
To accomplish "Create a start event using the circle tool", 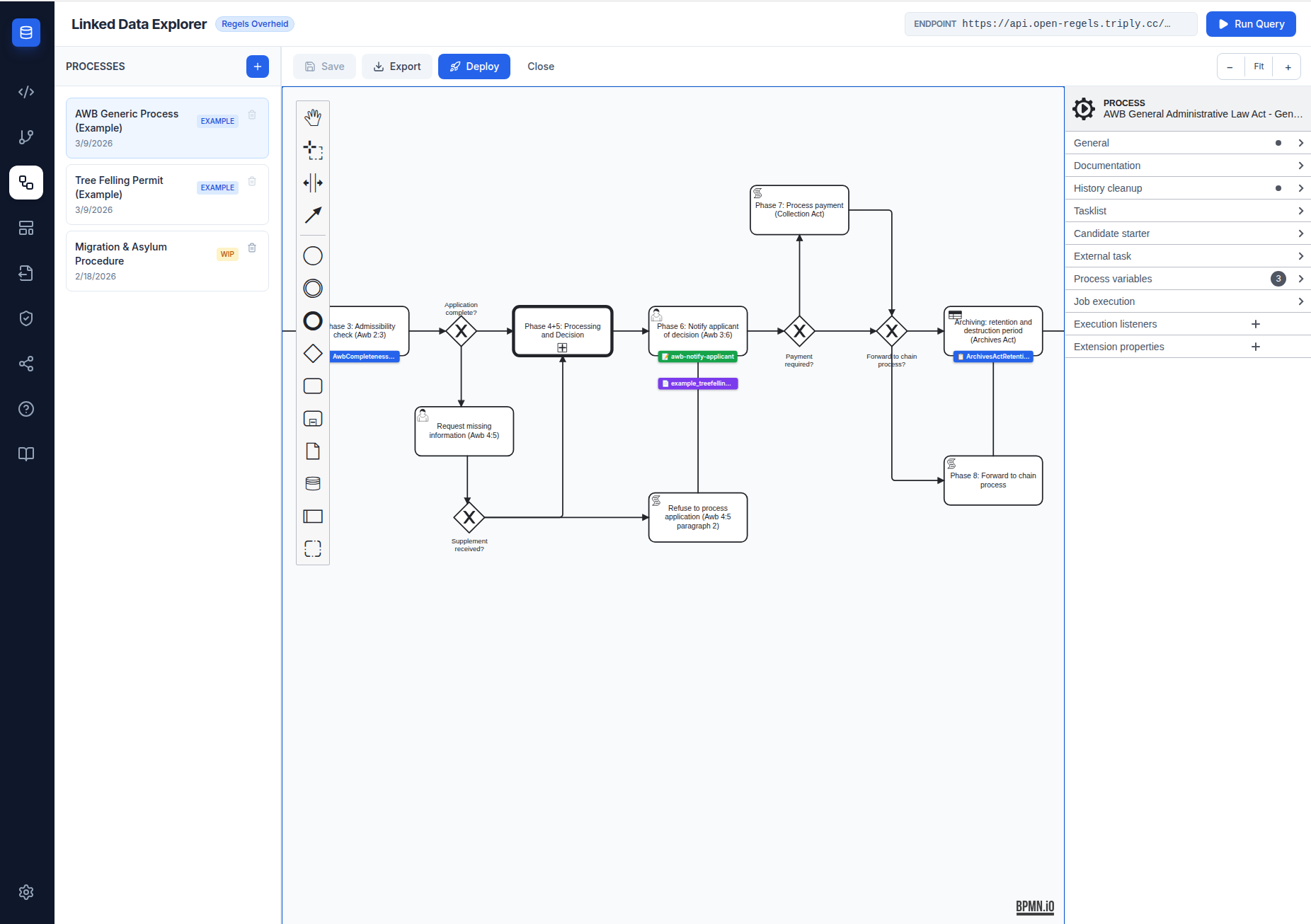I will click(312, 255).
